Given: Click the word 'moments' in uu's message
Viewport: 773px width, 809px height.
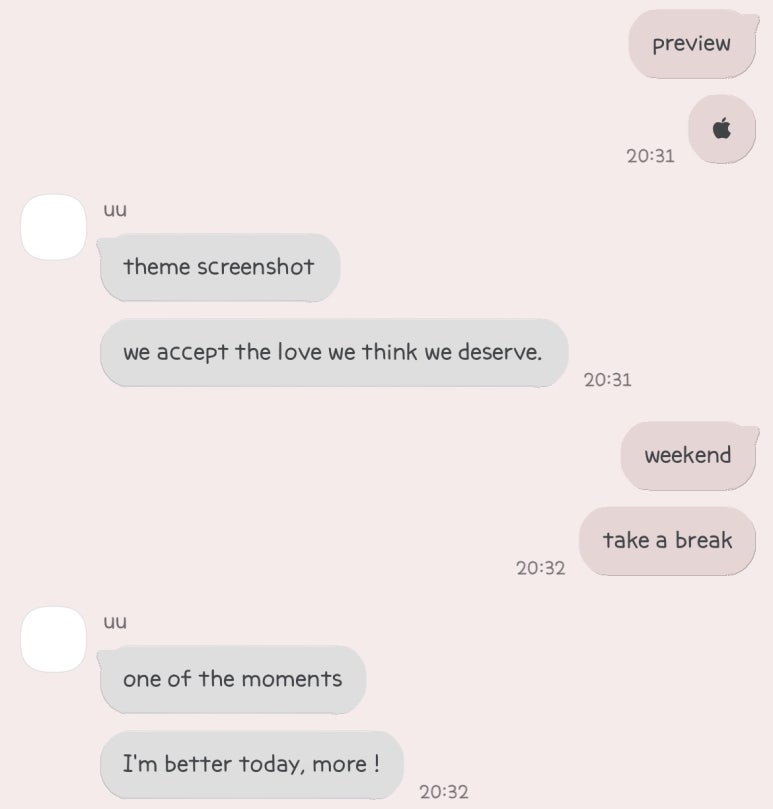Looking at the screenshot, I should 292,678.
